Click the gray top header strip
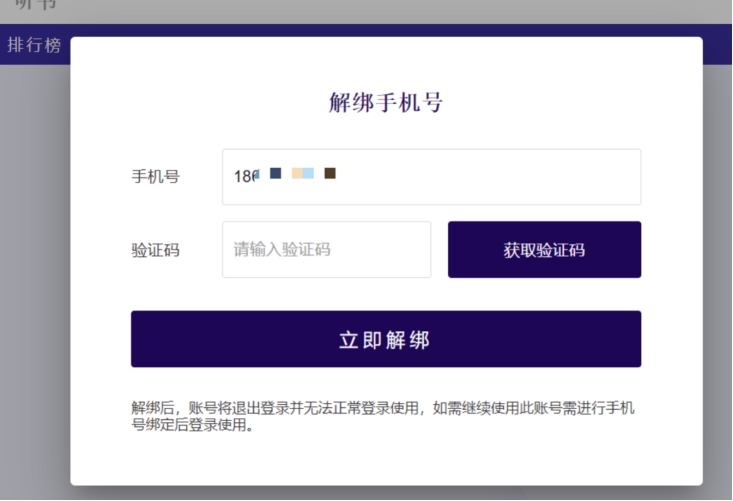The image size is (733, 501). click(400, 10)
